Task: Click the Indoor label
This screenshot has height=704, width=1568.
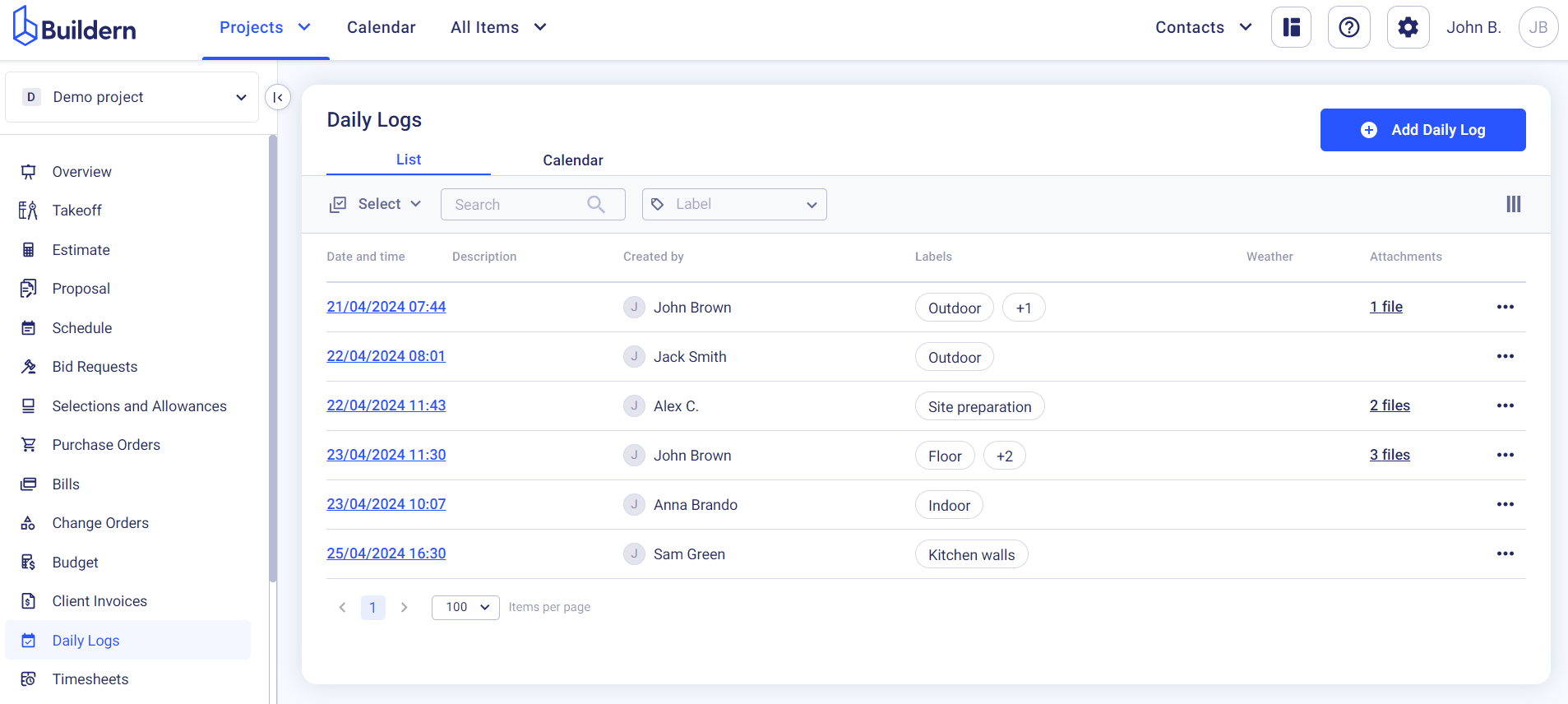Action: click(949, 505)
